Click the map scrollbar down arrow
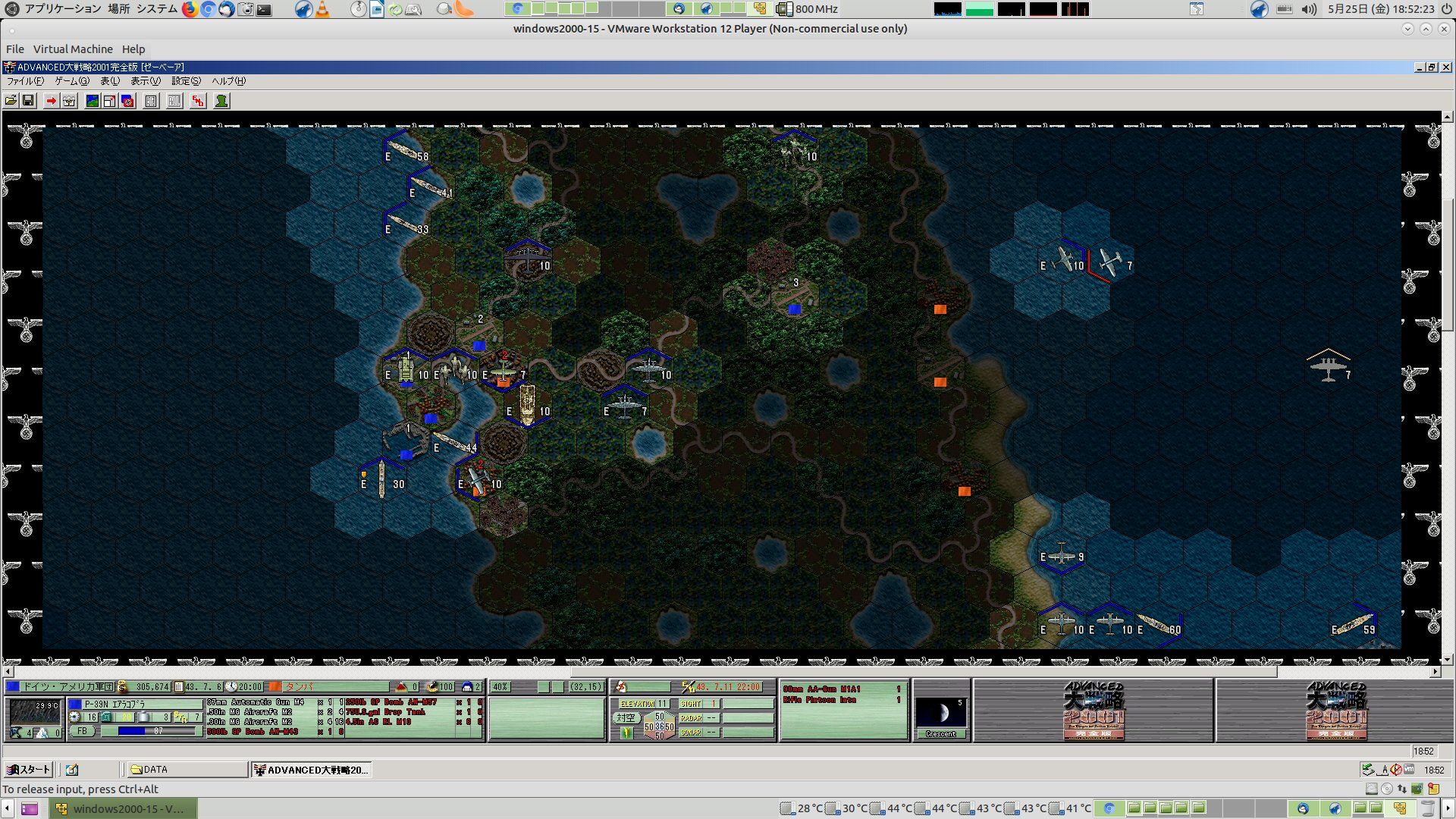The image size is (1456, 819). click(1447, 660)
